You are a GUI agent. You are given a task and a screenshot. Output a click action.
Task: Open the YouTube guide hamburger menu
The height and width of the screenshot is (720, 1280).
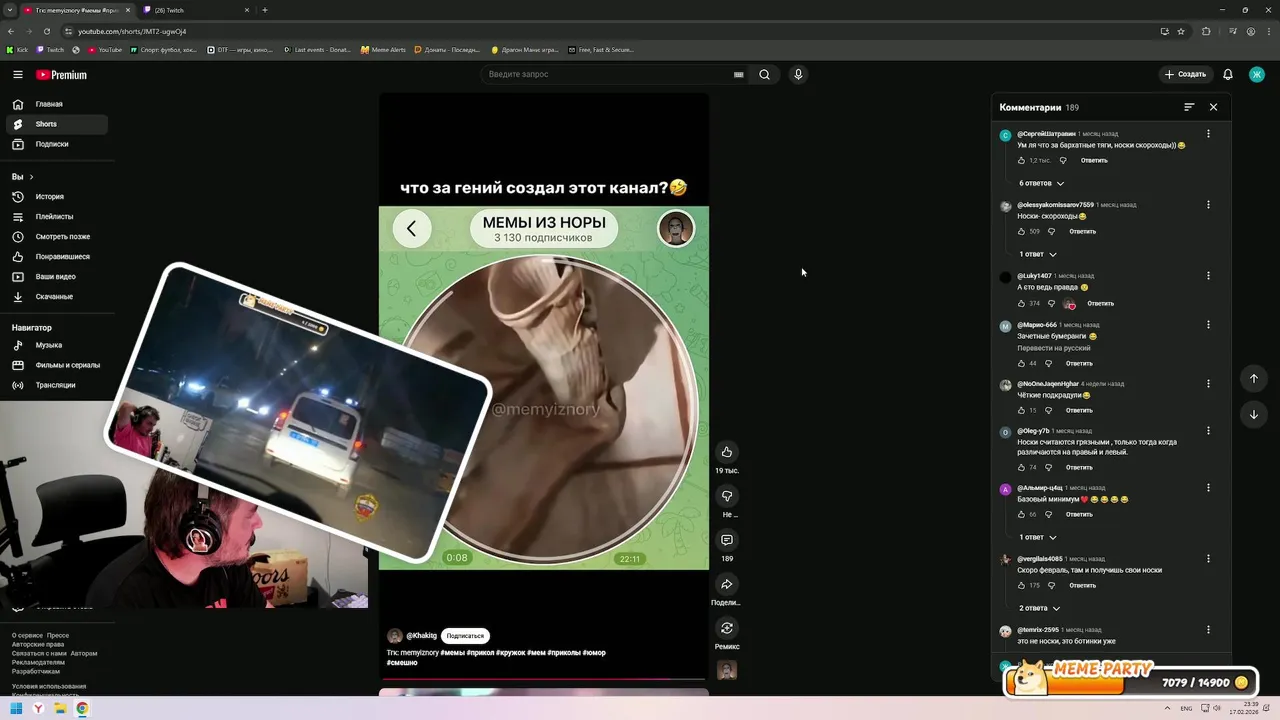click(x=18, y=74)
